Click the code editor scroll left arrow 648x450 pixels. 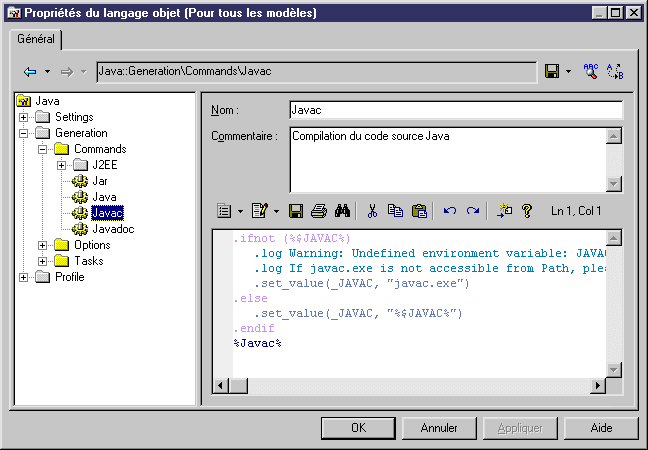[x=220, y=386]
